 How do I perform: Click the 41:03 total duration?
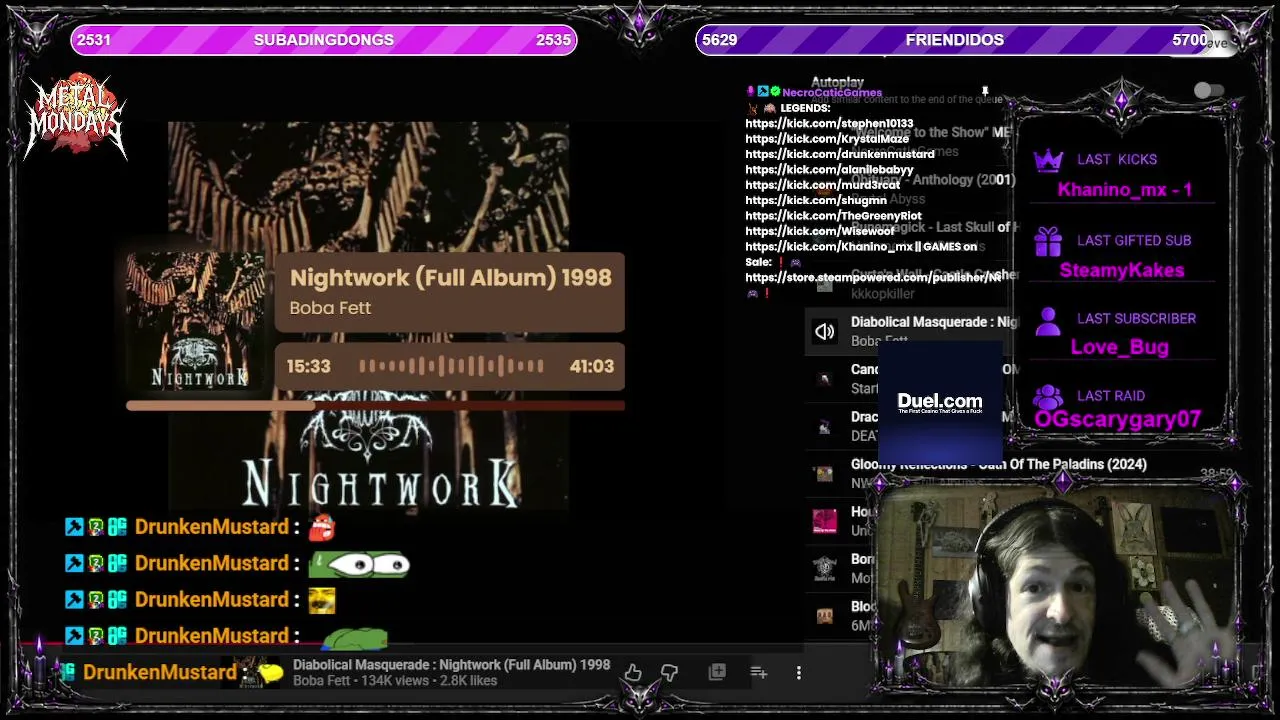point(592,366)
